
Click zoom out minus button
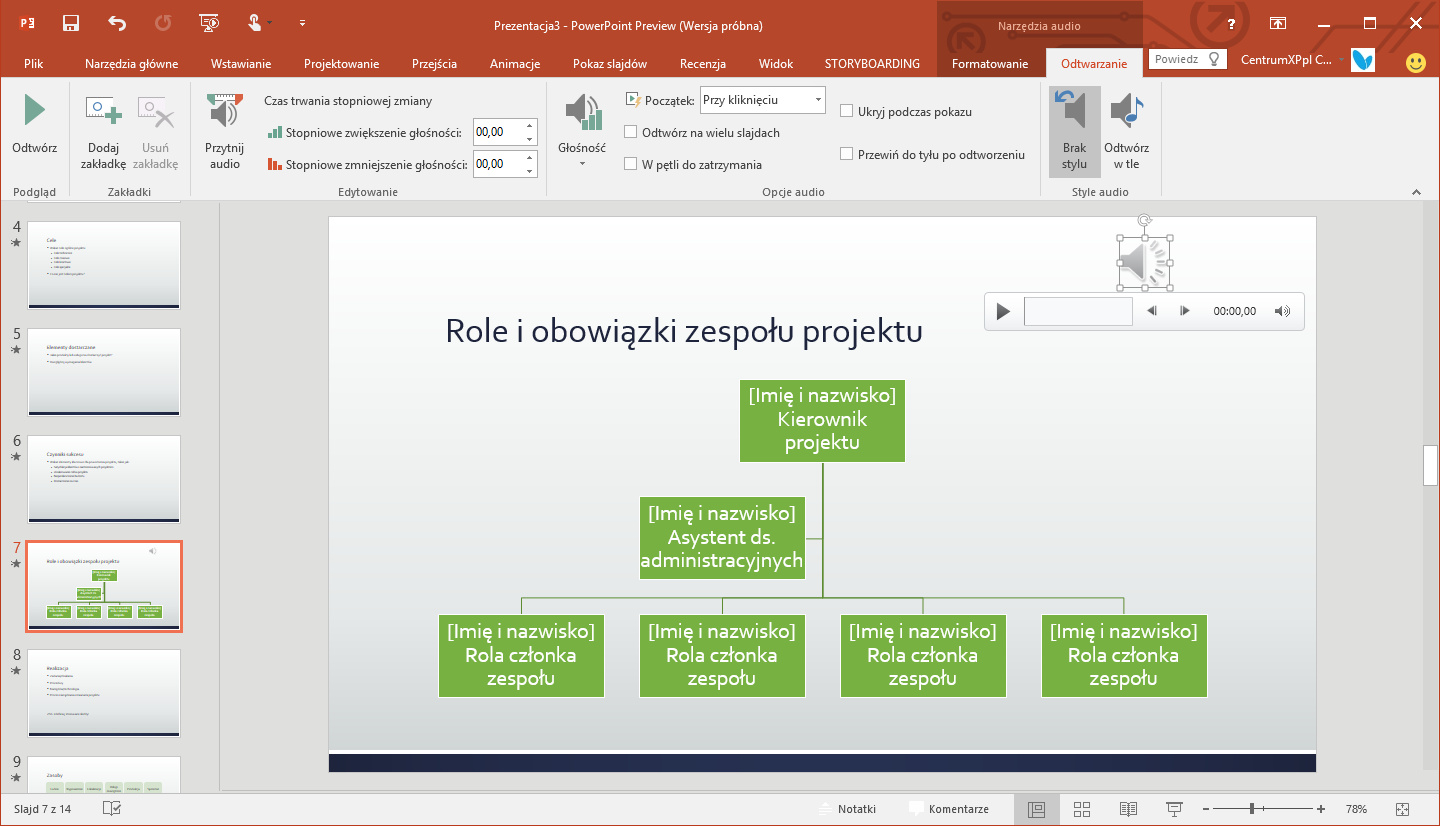1205,809
